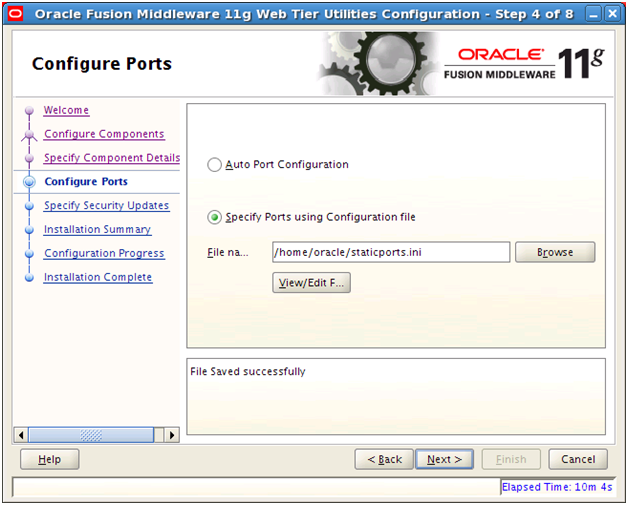Screen dimensions: 628x505
Task: Open Installation Summary step link
Action: (97, 229)
